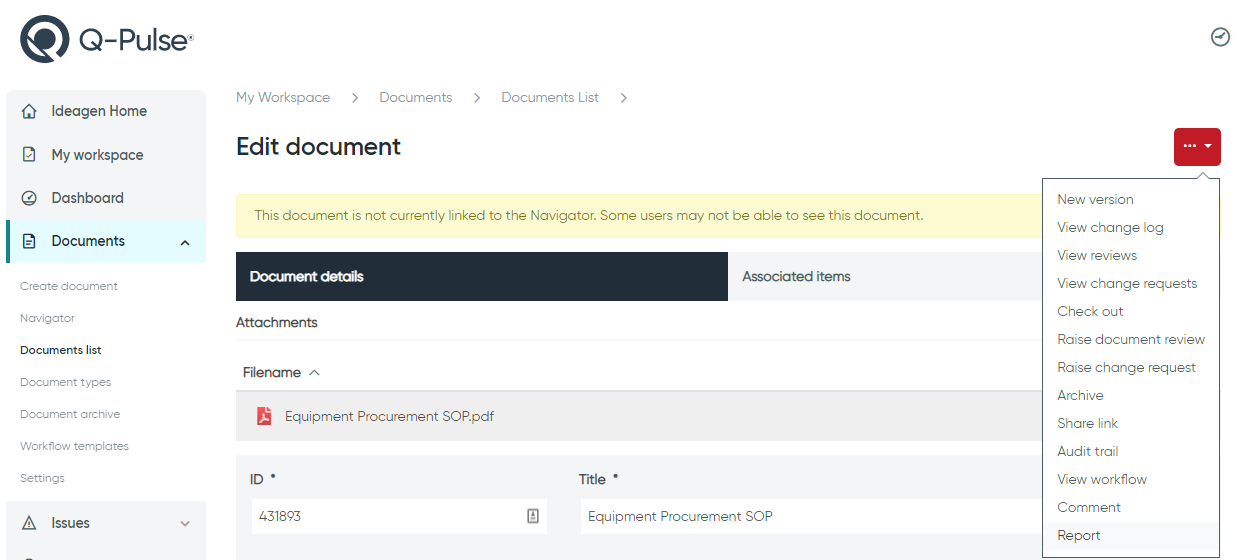Choose Share link menu item
This screenshot has height=560, width=1244.
[1087, 423]
